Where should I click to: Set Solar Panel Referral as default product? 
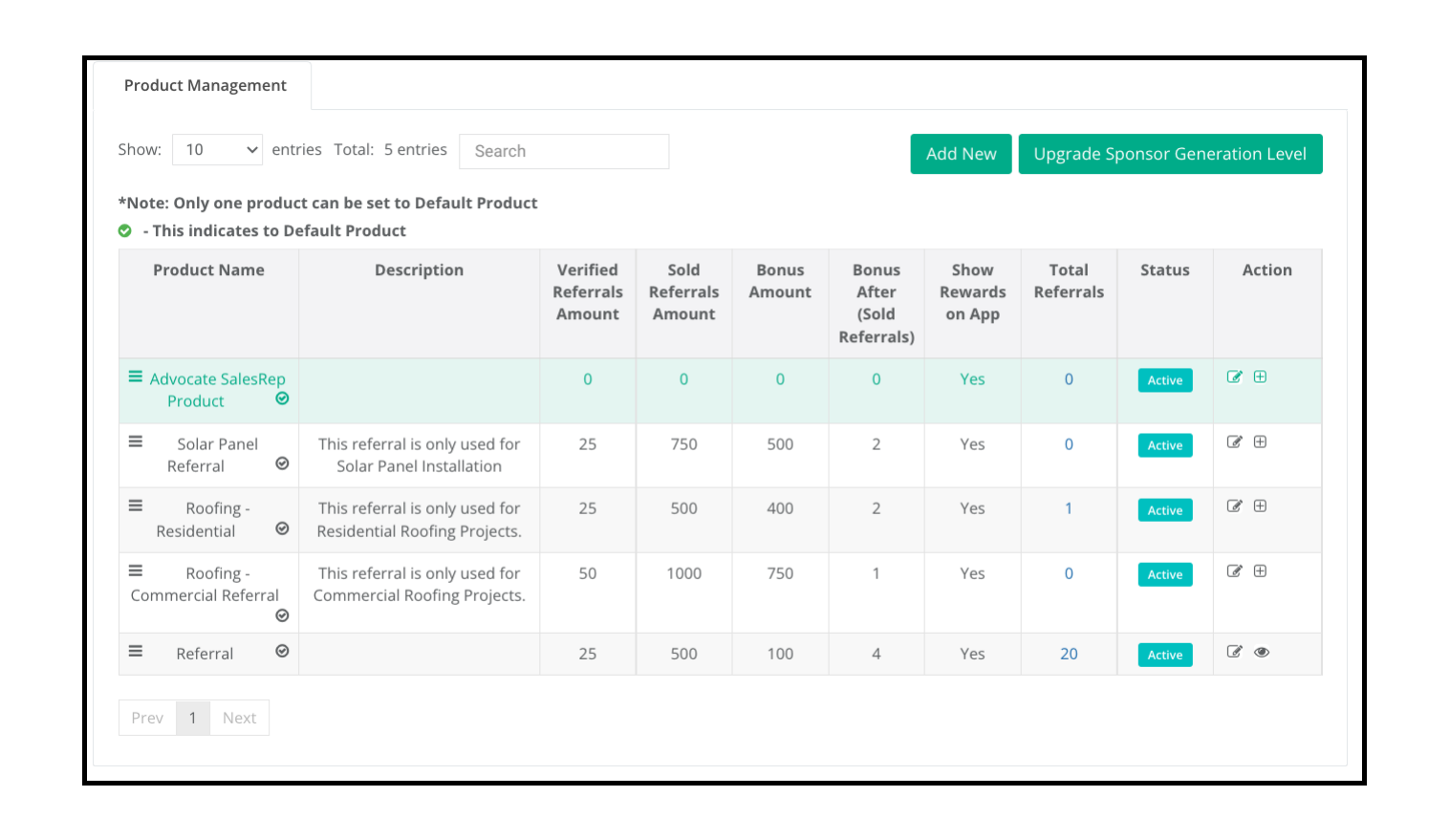point(282,463)
